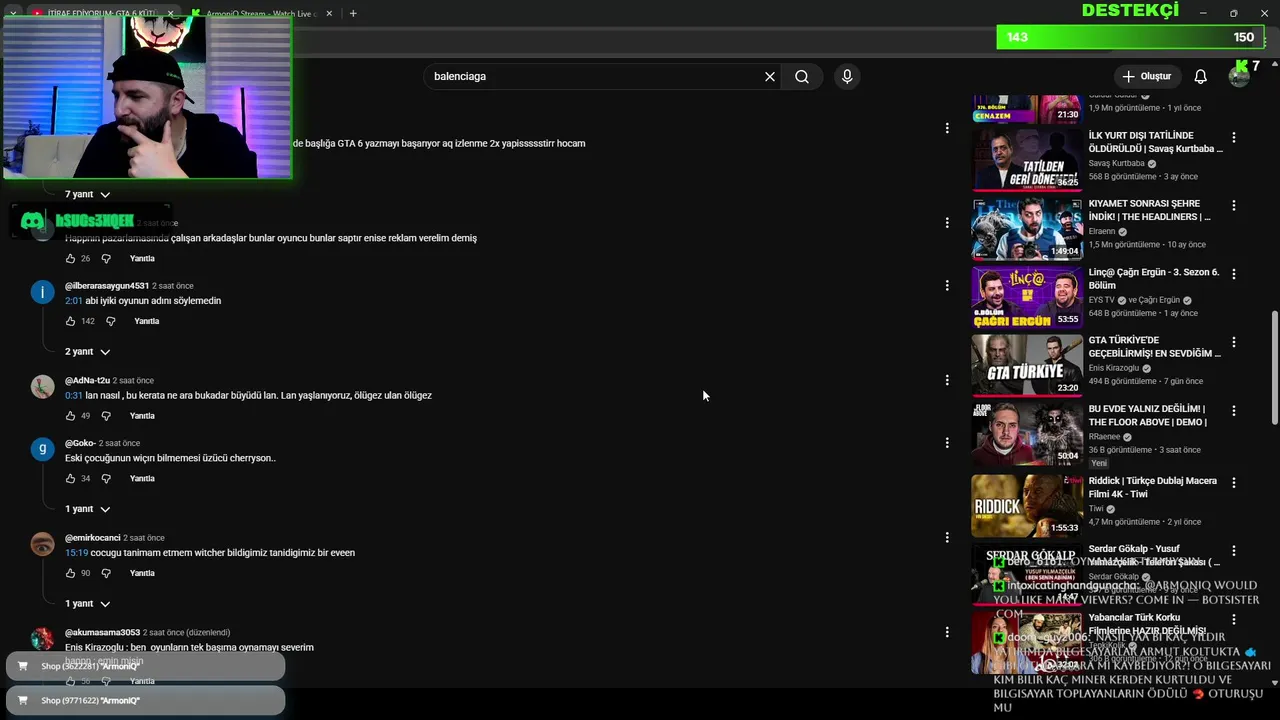
Task: Open a new browser tab
Action: point(353,13)
